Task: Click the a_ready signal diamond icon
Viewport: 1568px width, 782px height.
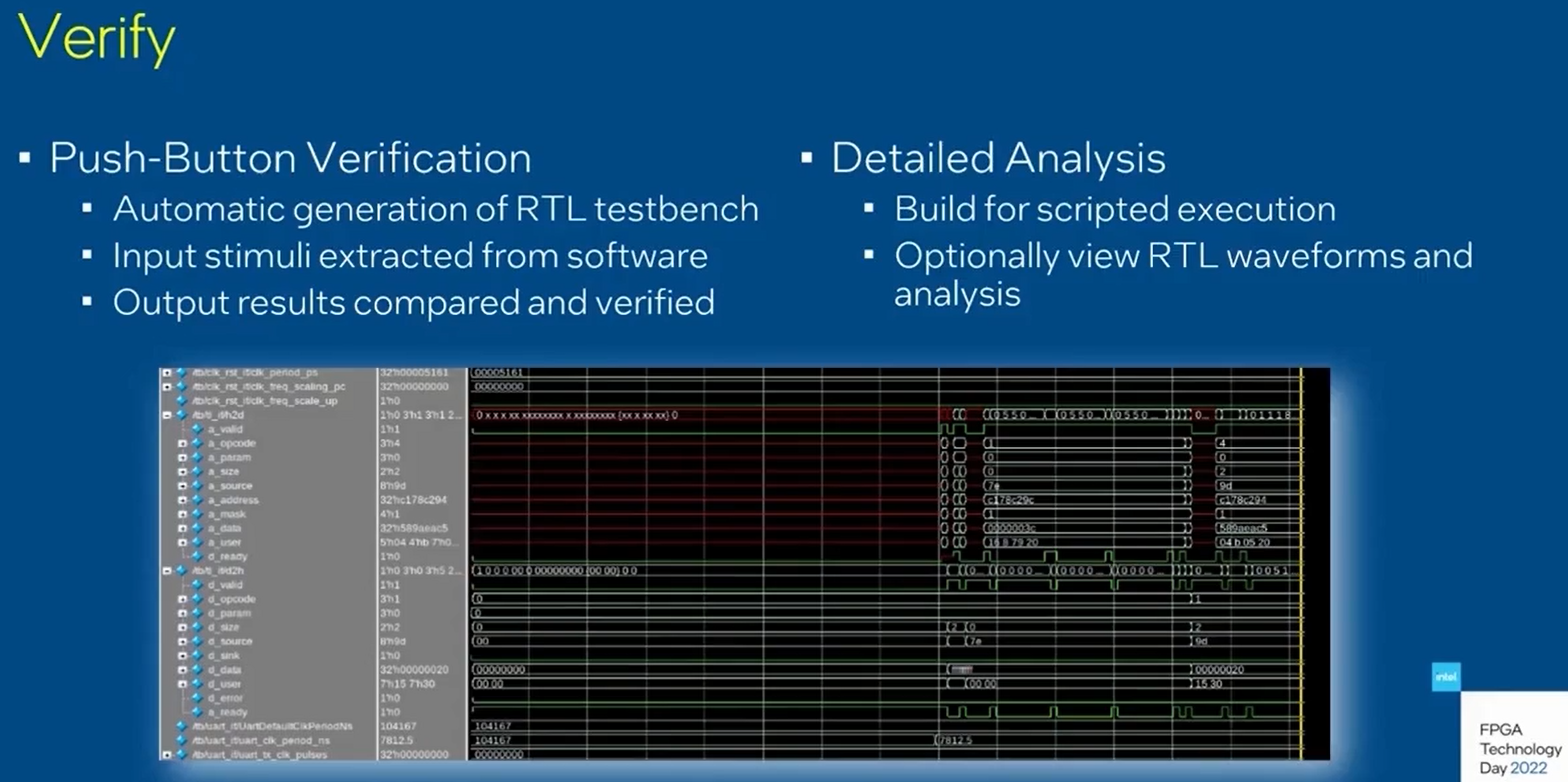Action: click(x=197, y=712)
